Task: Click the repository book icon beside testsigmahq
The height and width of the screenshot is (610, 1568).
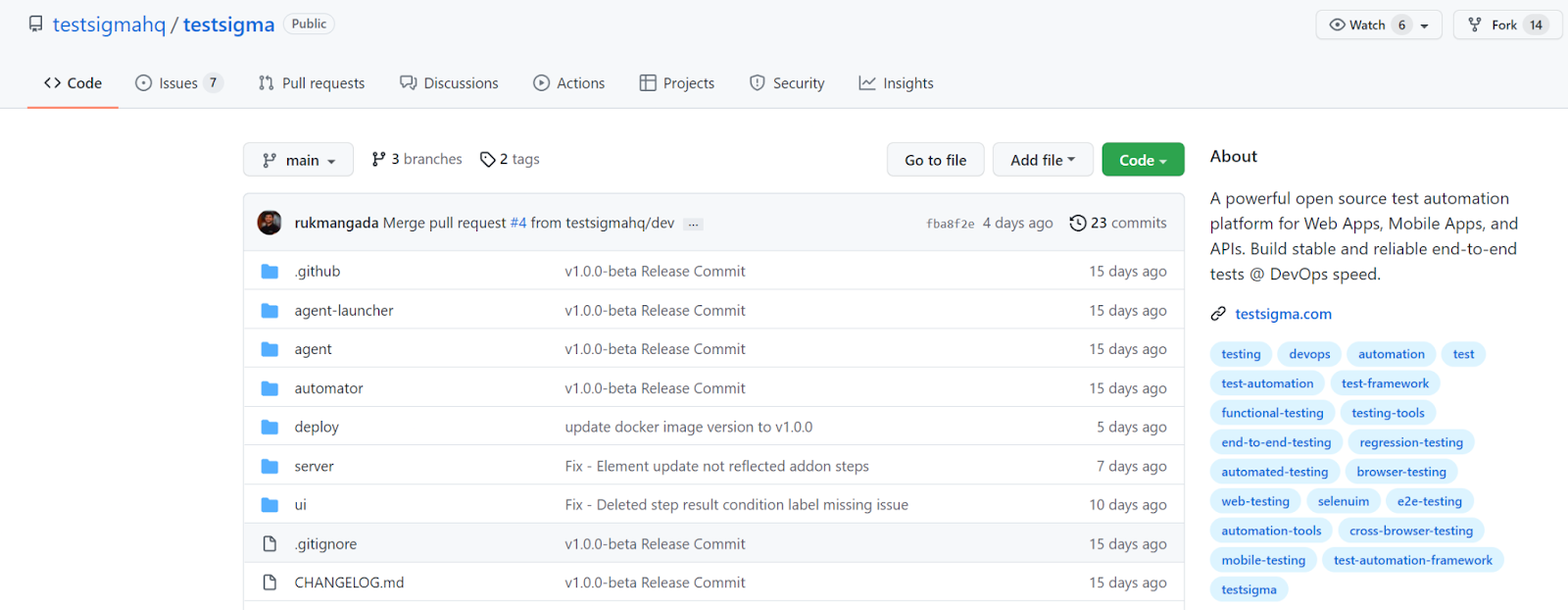Action: pyautogui.click(x=36, y=25)
